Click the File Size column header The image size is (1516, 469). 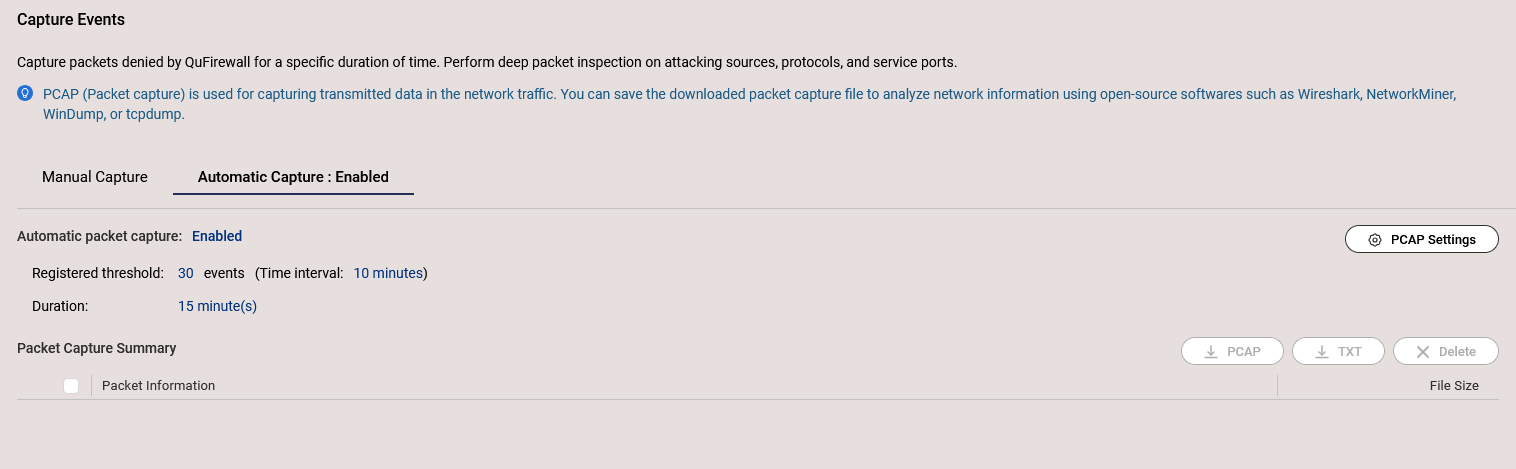pos(1454,386)
